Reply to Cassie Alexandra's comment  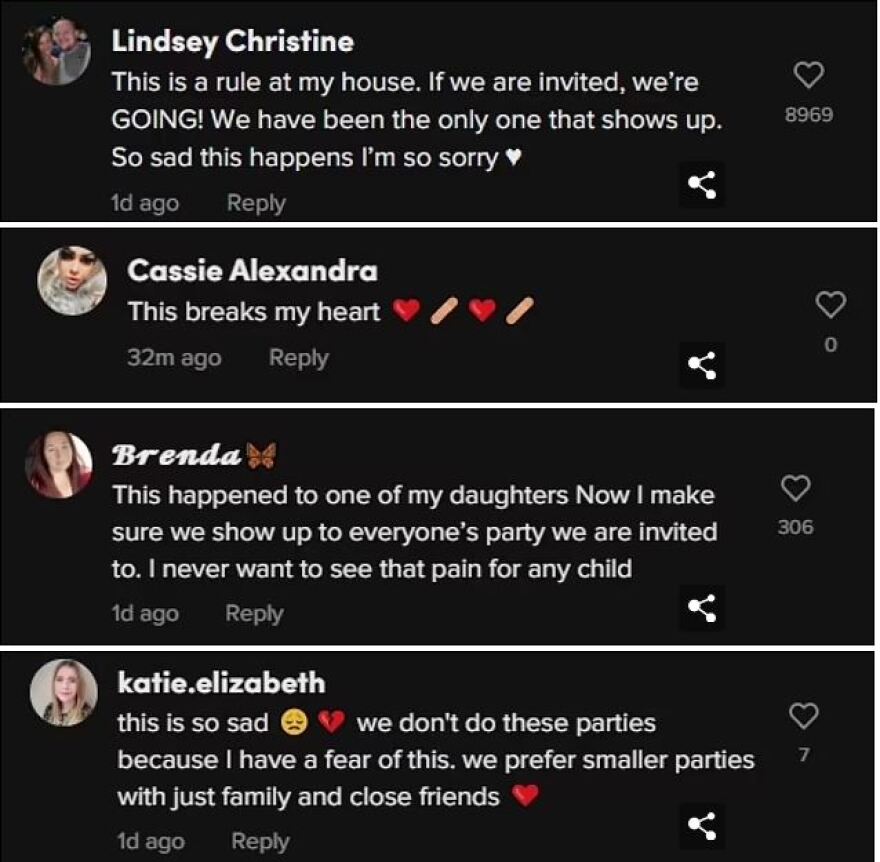tap(298, 358)
